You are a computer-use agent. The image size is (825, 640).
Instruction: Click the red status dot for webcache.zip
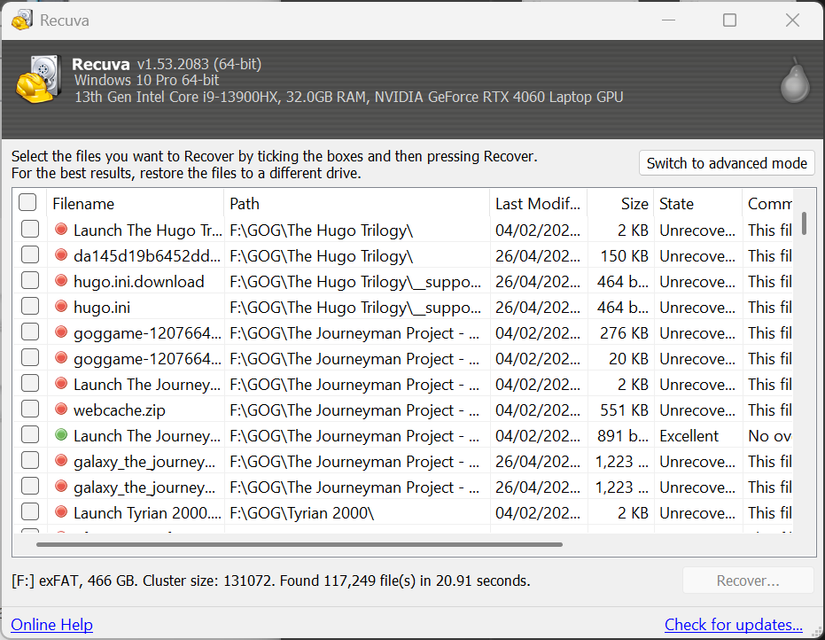coord(61,409)
